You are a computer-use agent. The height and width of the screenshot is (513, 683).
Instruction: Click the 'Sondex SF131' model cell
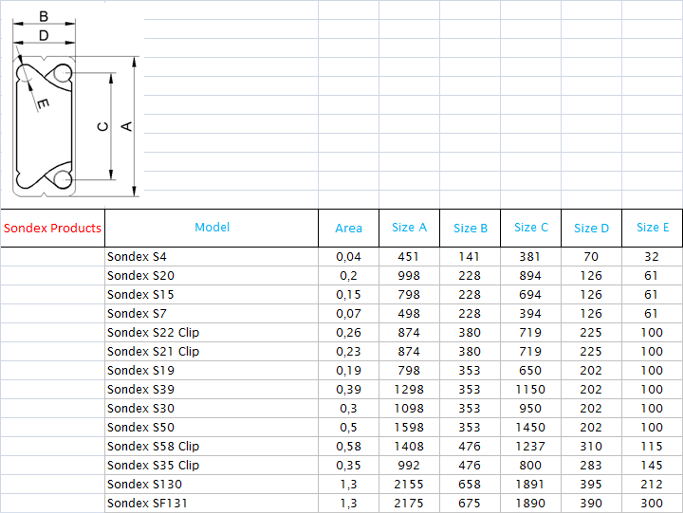(212, 503)
